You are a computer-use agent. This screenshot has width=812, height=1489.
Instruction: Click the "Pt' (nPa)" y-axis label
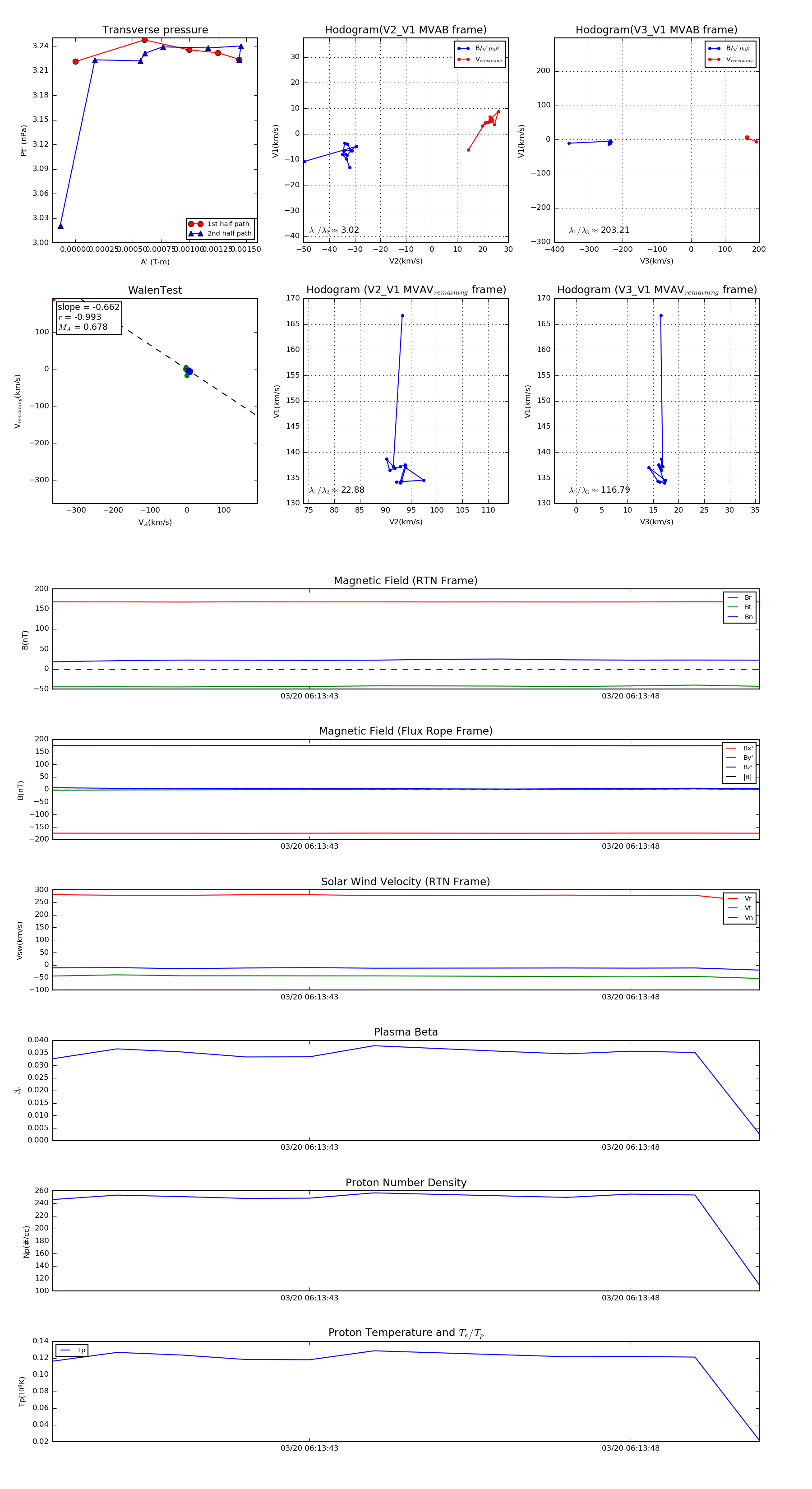click(x=24, y=140)
